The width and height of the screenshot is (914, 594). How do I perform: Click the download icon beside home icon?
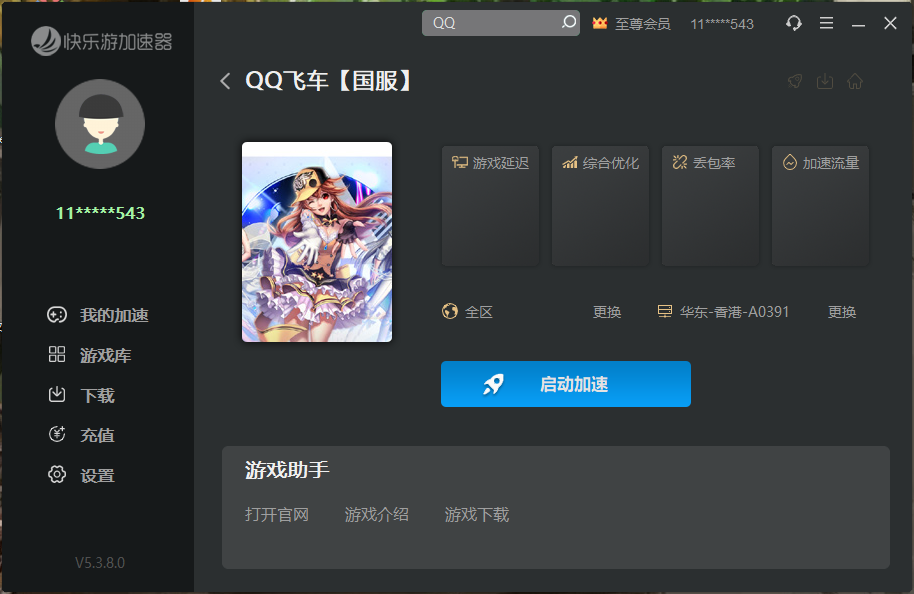825,81
